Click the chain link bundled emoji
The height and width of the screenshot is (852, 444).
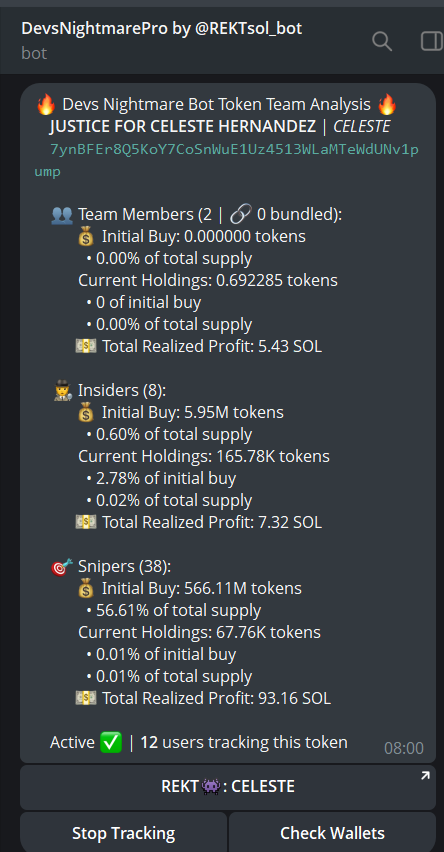(240, 215)
